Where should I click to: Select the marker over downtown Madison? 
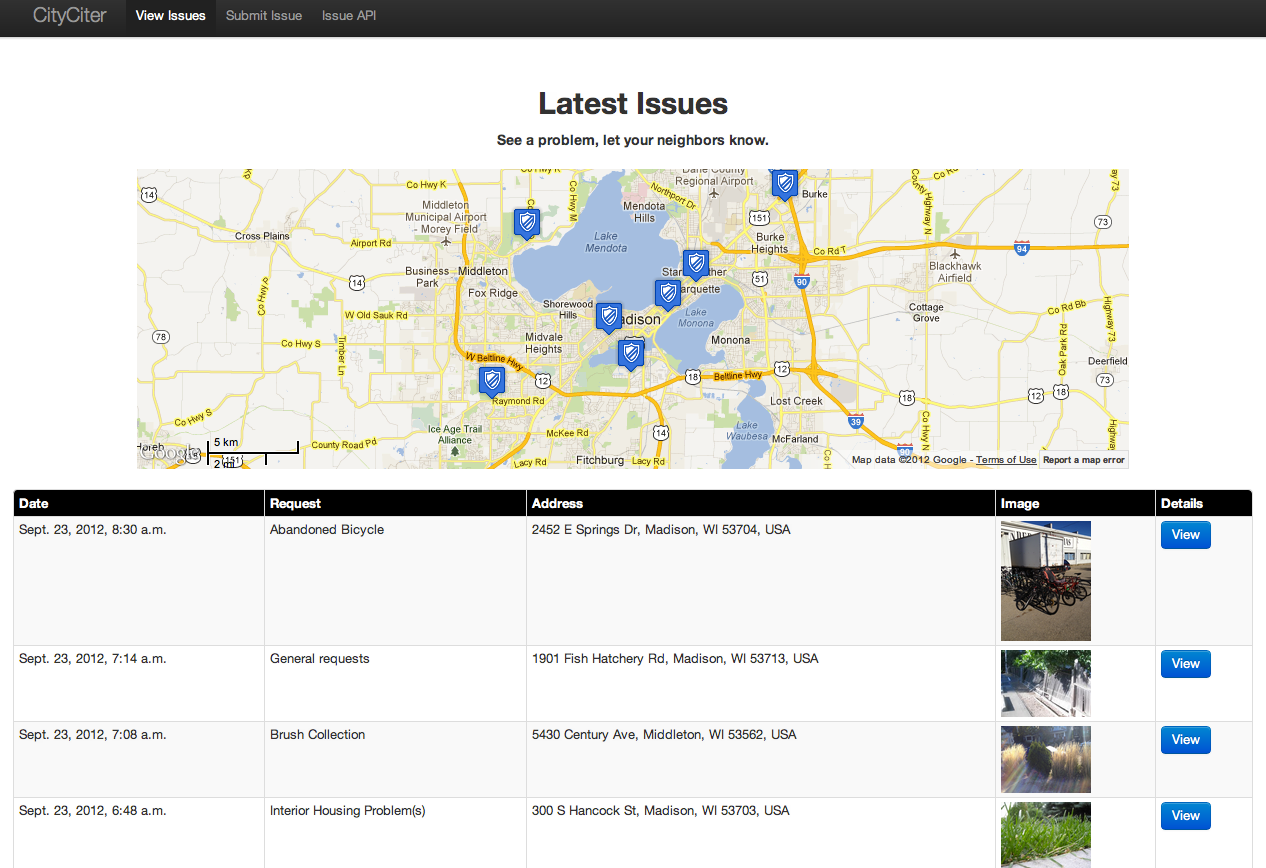[x=608, y=317]
